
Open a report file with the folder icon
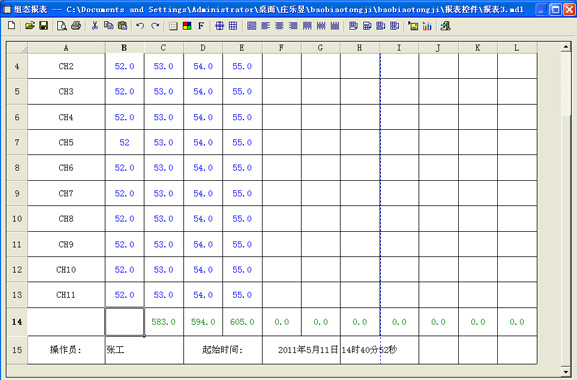29,25
